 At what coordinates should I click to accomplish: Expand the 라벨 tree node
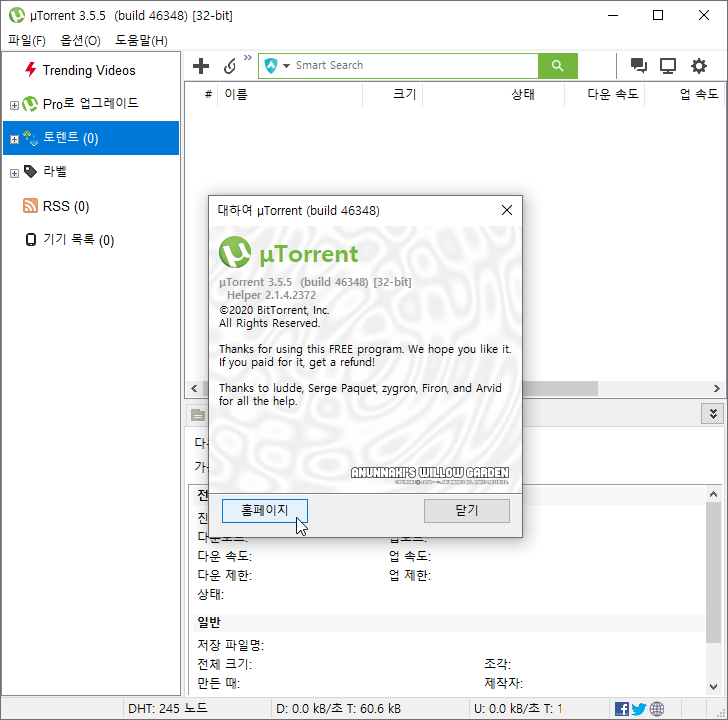tap(14, 173)
